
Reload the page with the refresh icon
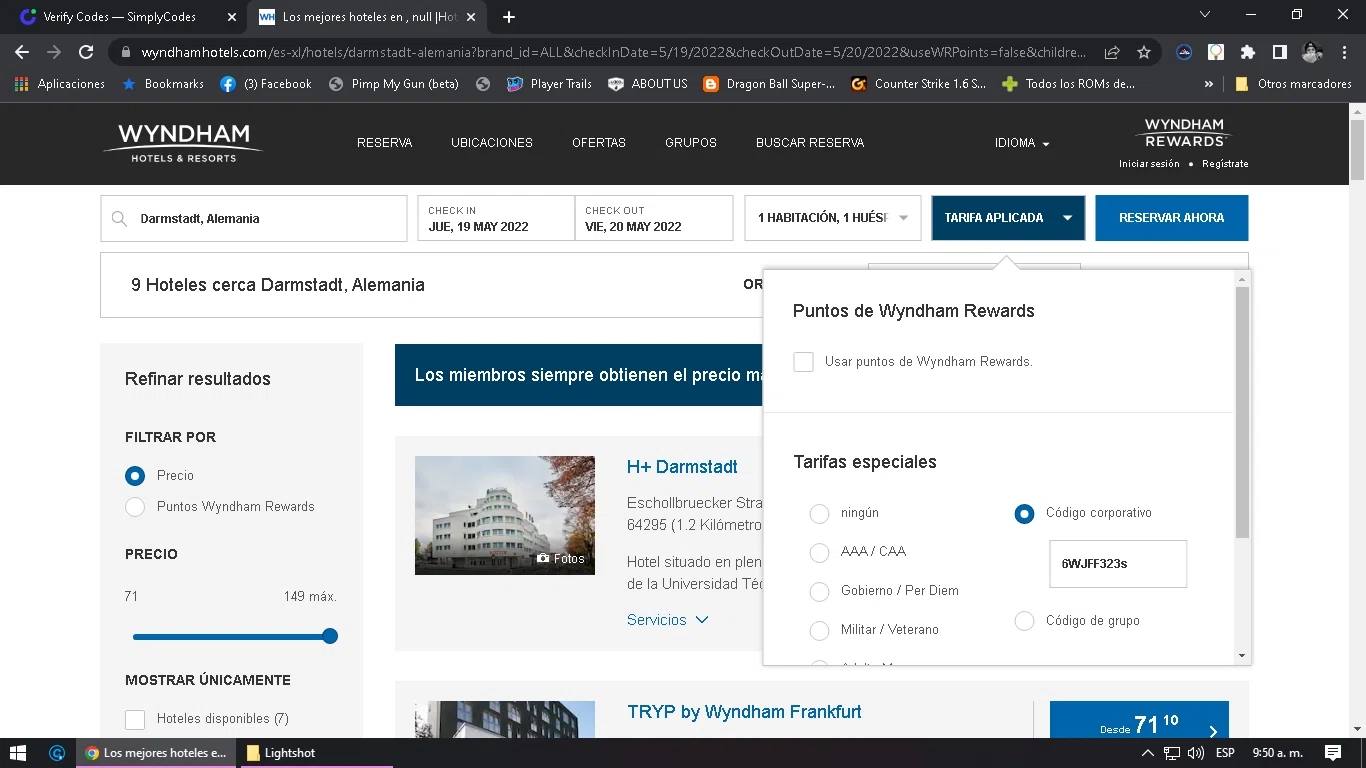click(86, 52)
